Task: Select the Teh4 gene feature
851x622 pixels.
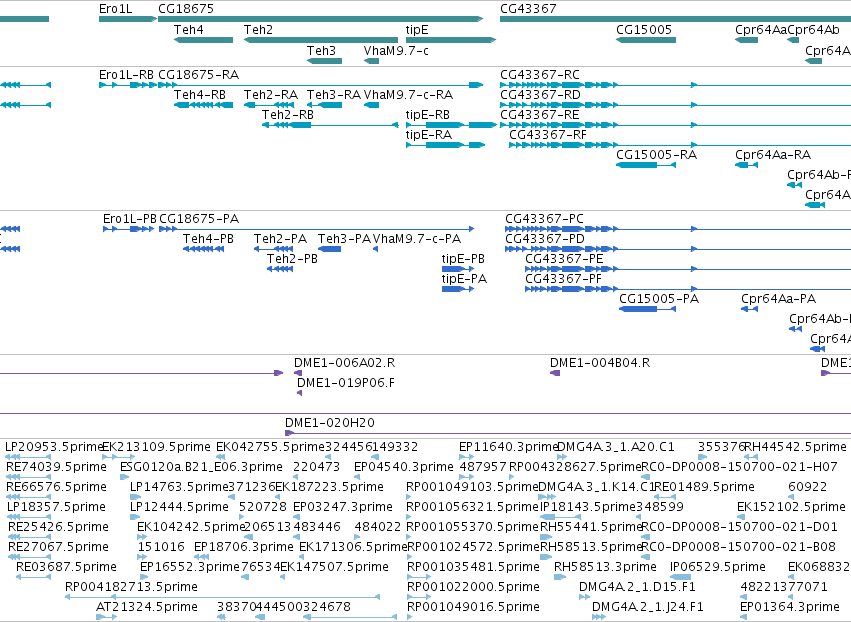Action: (x=203, y=40)
